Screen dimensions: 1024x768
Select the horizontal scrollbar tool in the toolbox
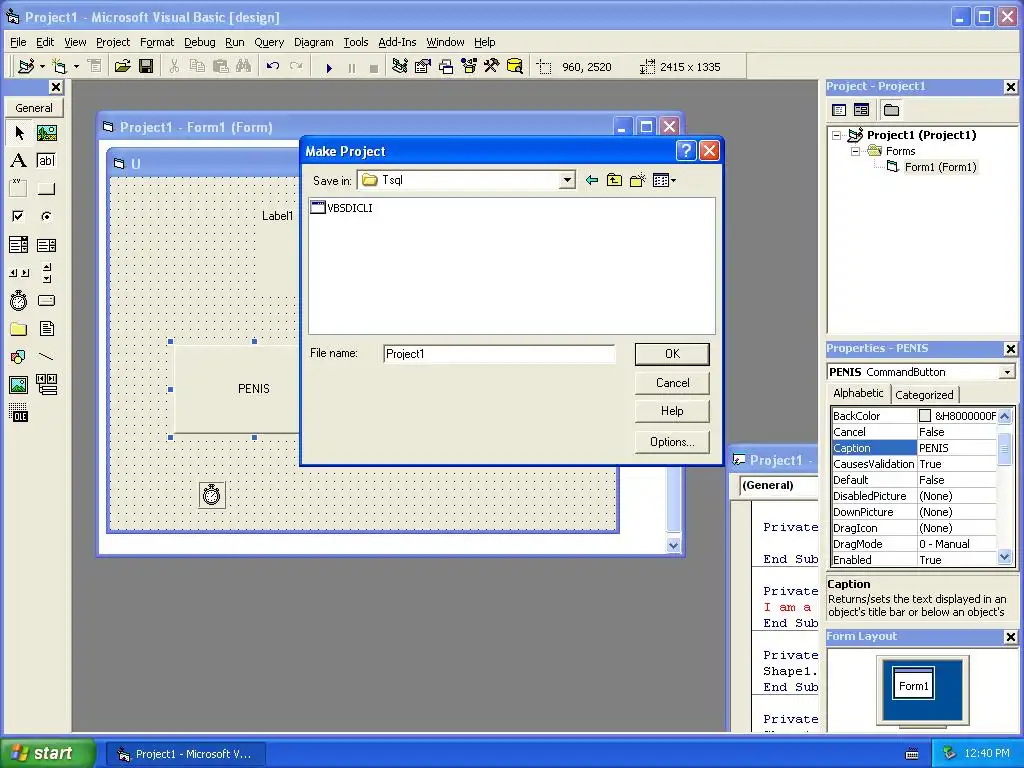19,272
